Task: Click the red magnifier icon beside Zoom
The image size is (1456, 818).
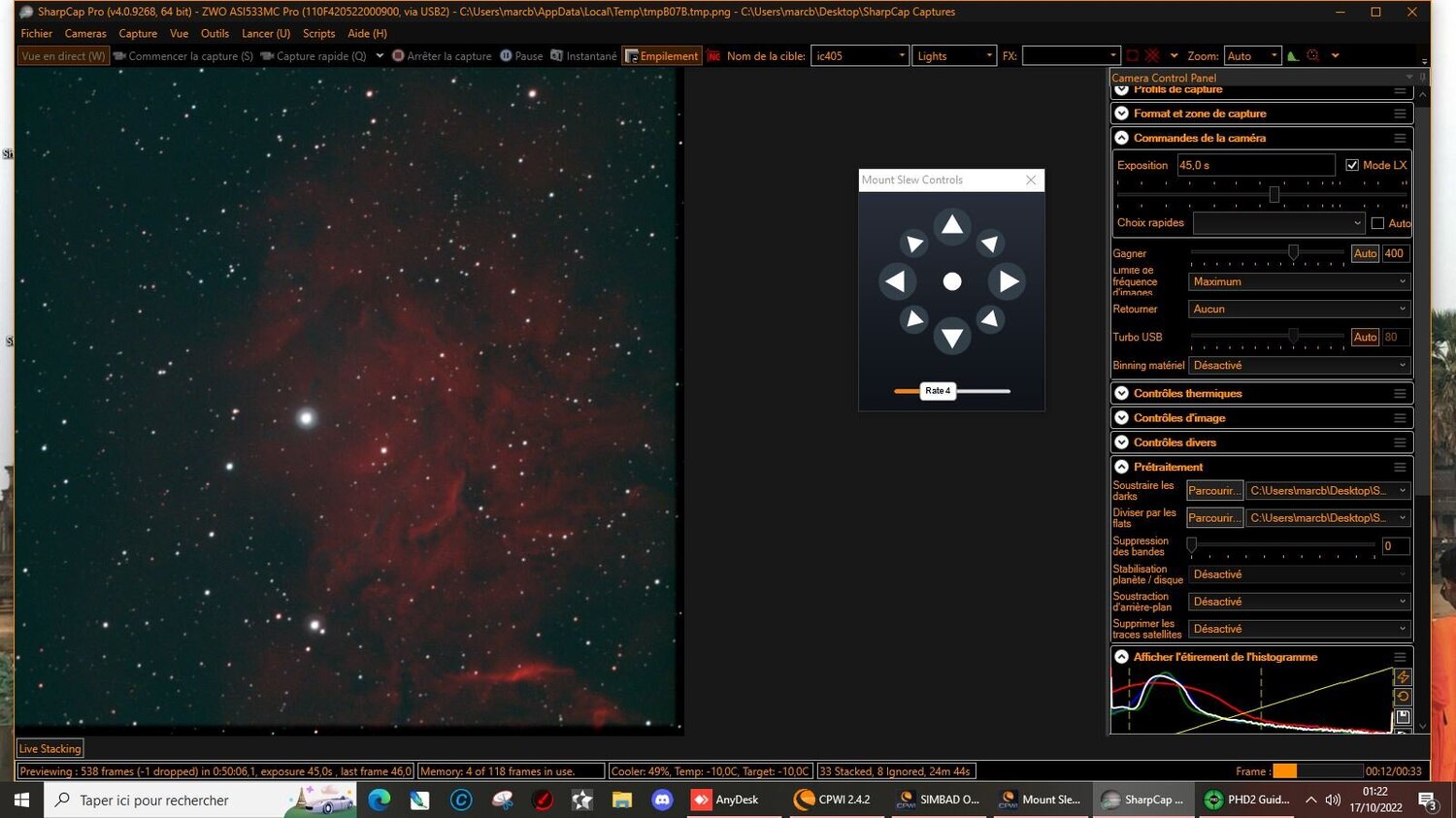Action: pos(1313,55)
